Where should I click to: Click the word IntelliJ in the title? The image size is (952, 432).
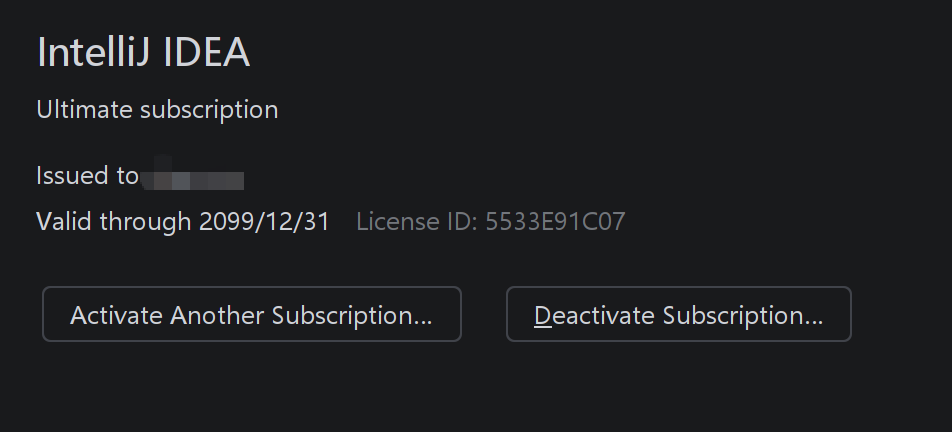coord(93,53)
